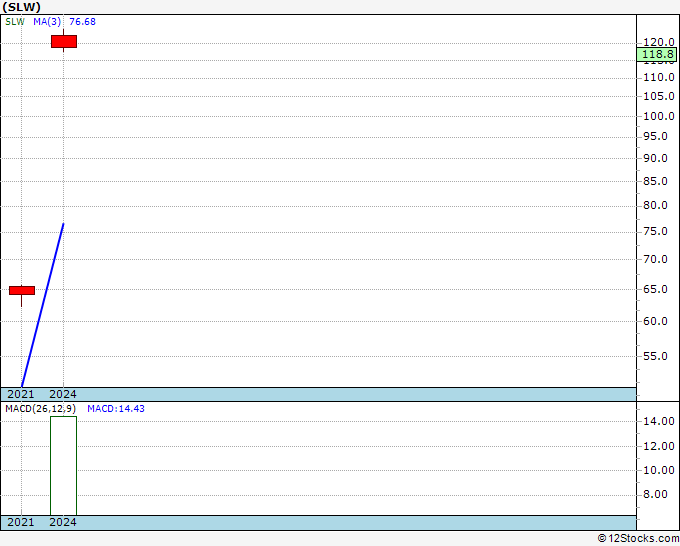680x546 pixels.
Task: Click the 70.0 price axis label
Action: (655, 259)
